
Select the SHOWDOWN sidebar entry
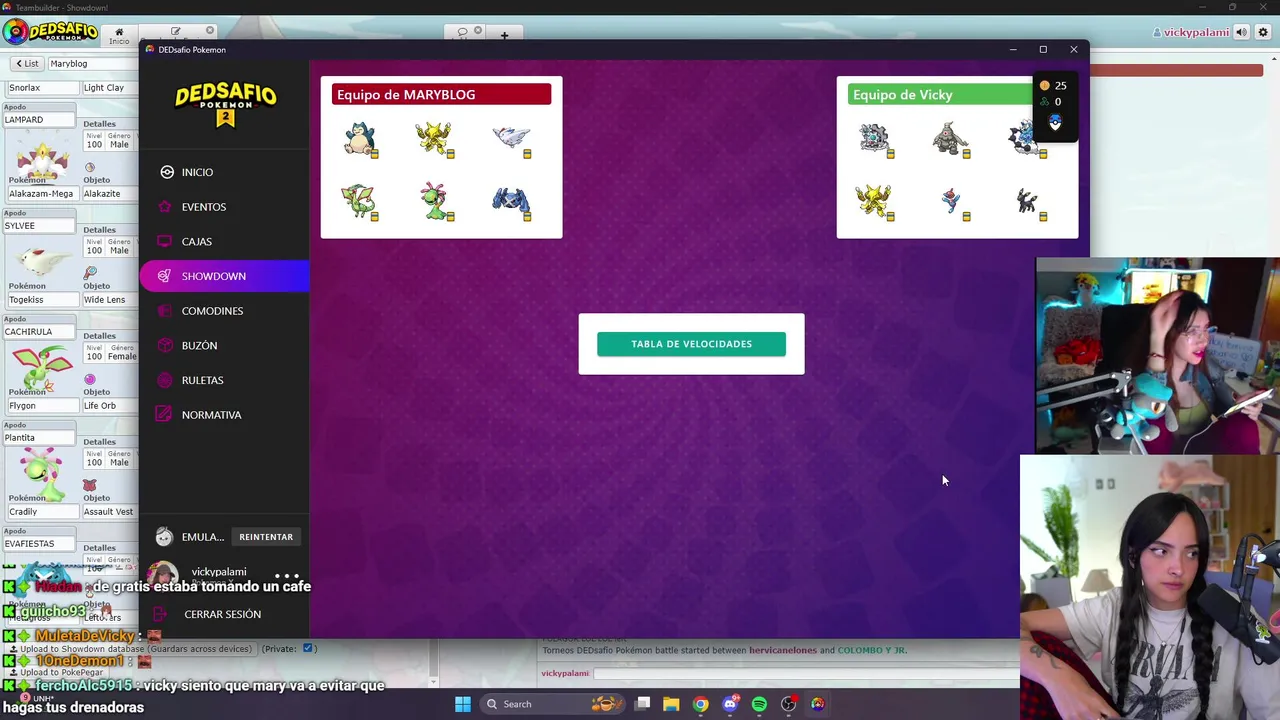tap(224, 276)
